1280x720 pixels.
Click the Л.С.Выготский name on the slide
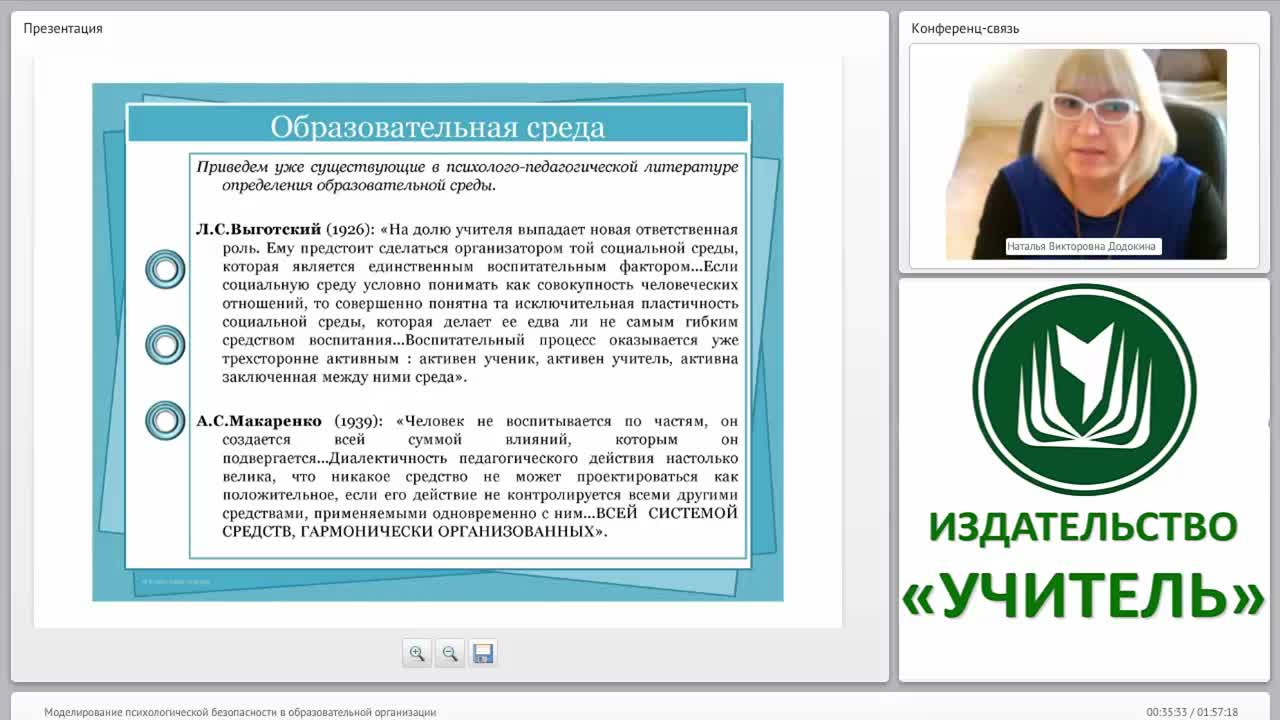pyautogui.click(x=258, y=229)
